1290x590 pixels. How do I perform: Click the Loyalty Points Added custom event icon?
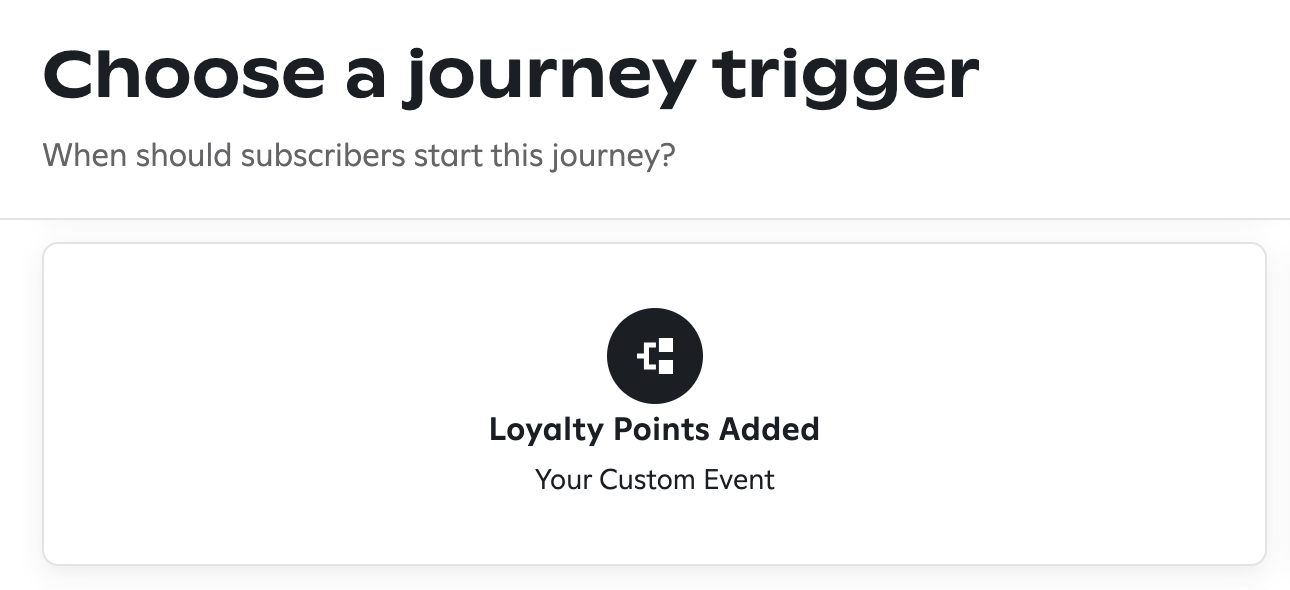click(655, 356)
